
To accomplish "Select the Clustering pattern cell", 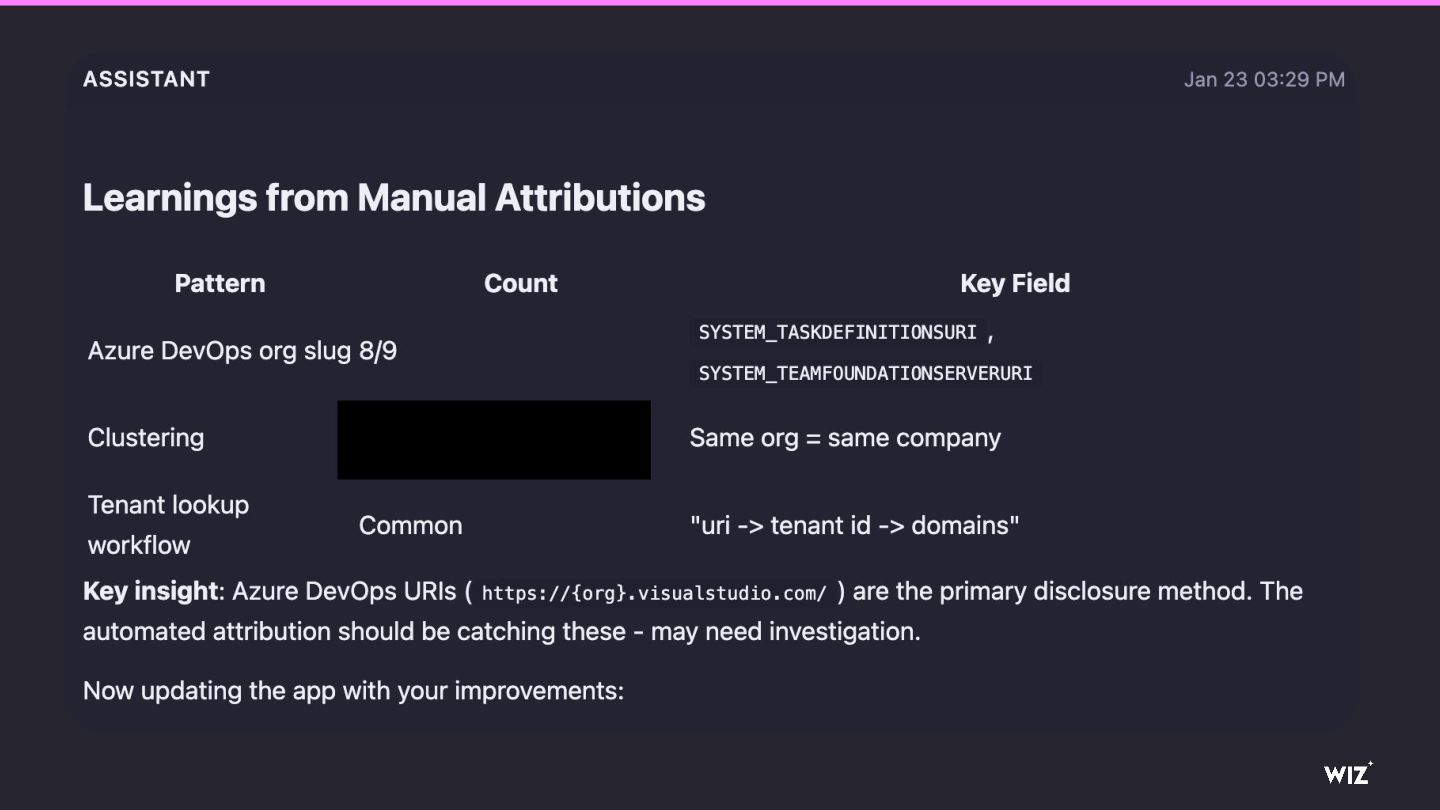I will 146,438.
